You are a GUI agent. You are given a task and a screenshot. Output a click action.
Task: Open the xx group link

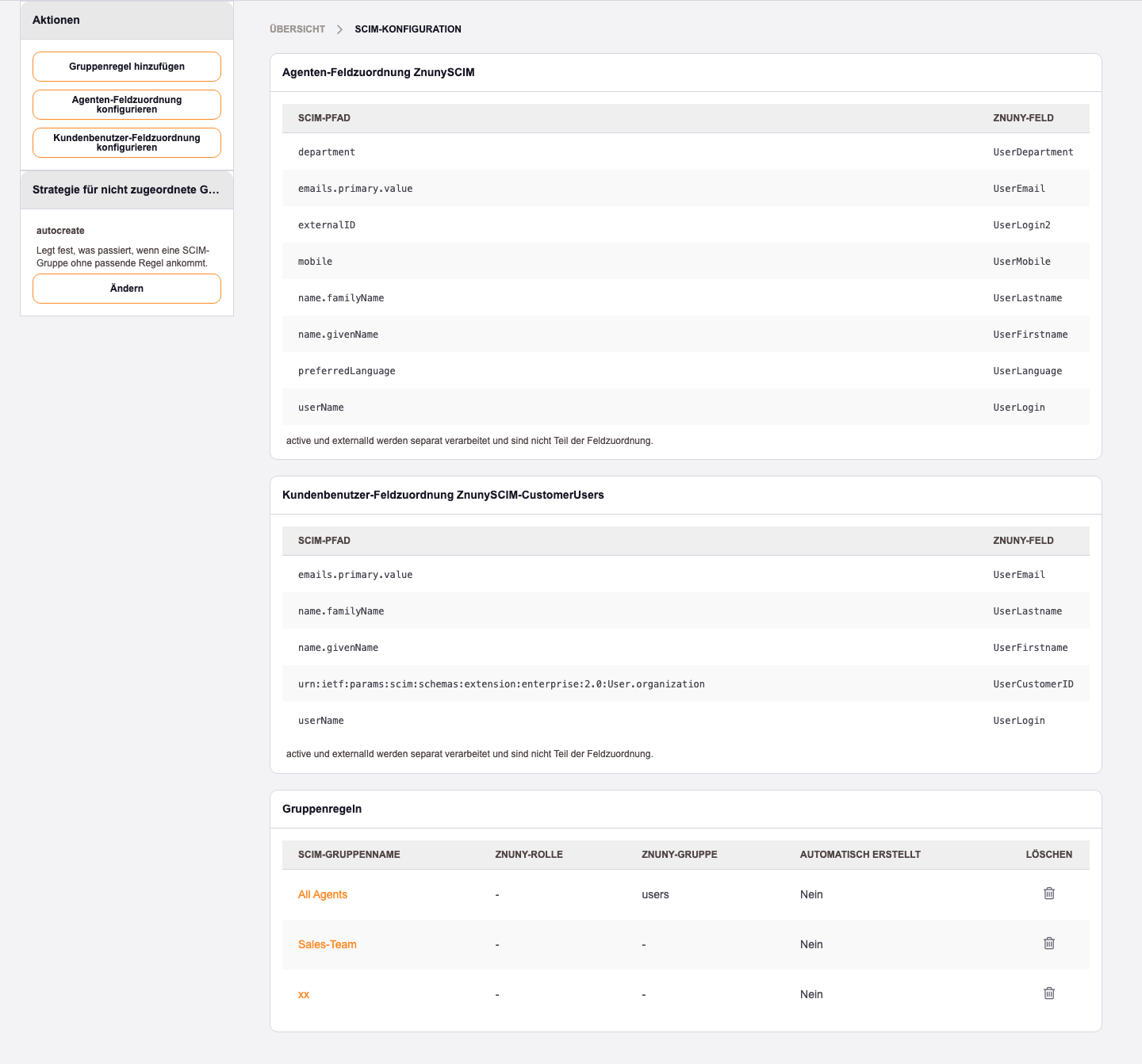(x=304, y=994)
